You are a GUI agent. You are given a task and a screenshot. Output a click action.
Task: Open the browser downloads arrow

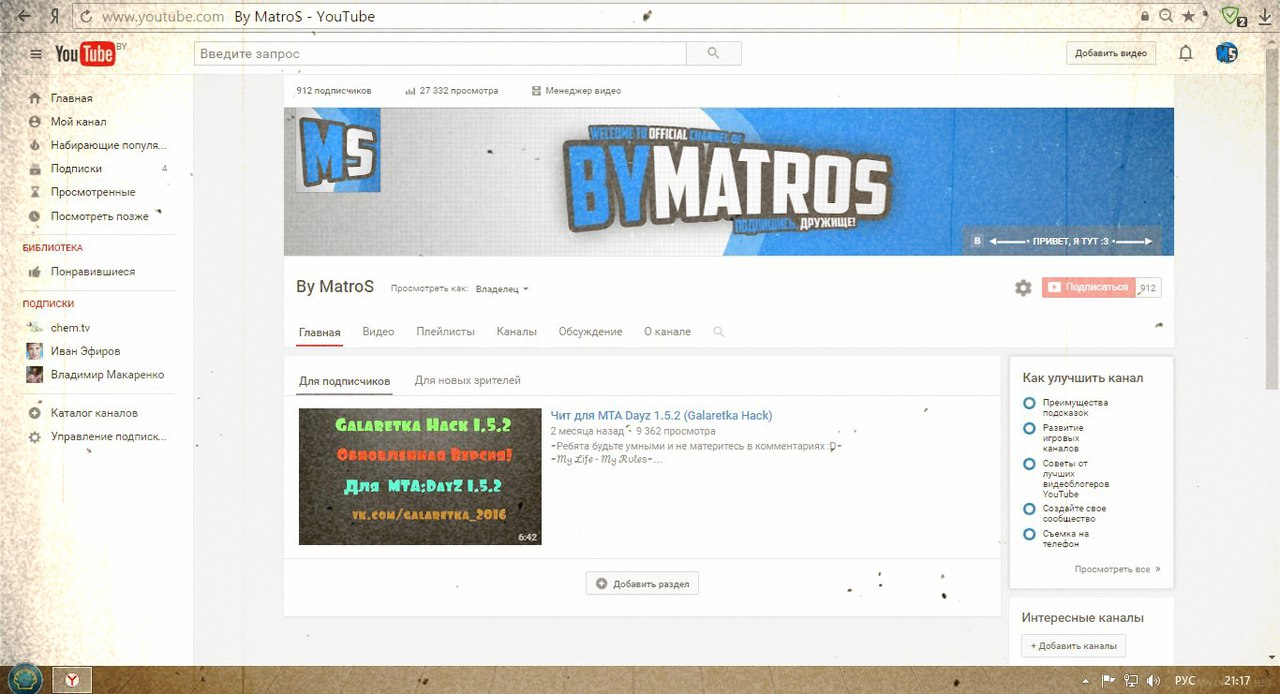click(x=1264, y=16)
